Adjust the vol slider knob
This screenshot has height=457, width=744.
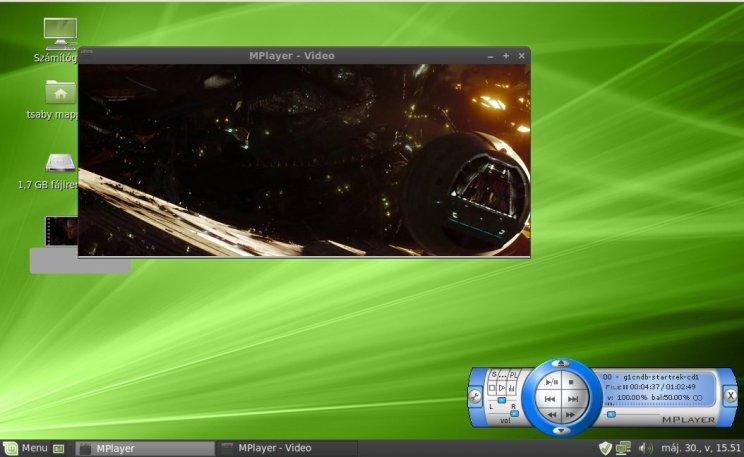(514, 414)
